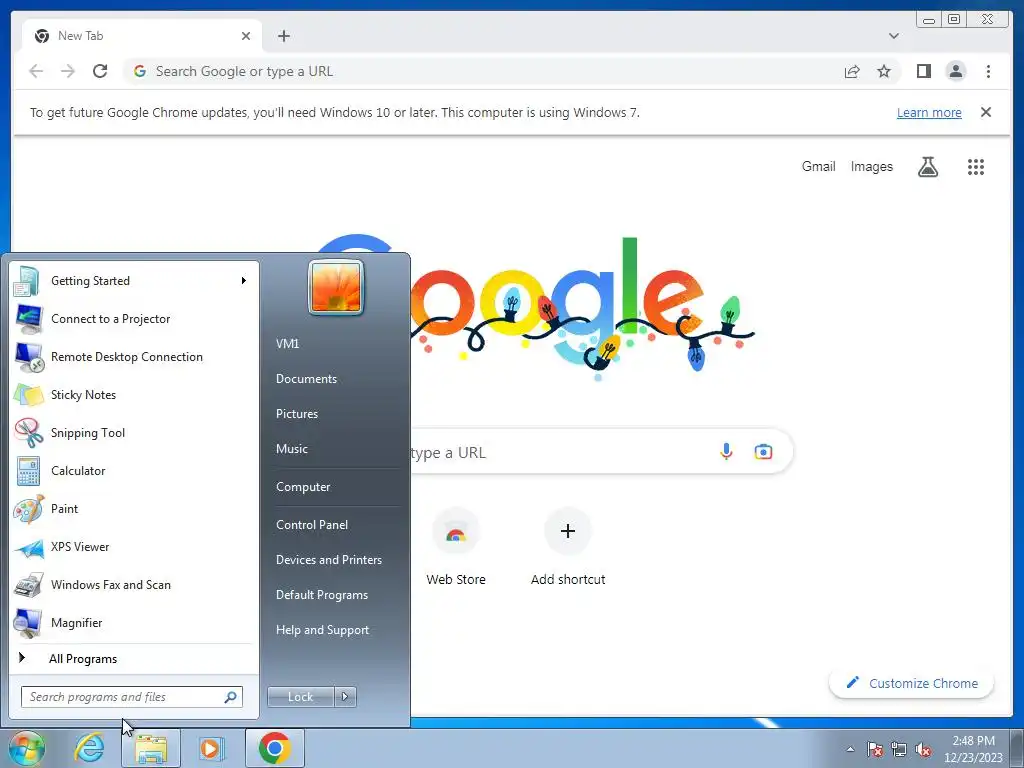Open Gmail link
This screenshot has width=1024, height=768.
(818, 167)
